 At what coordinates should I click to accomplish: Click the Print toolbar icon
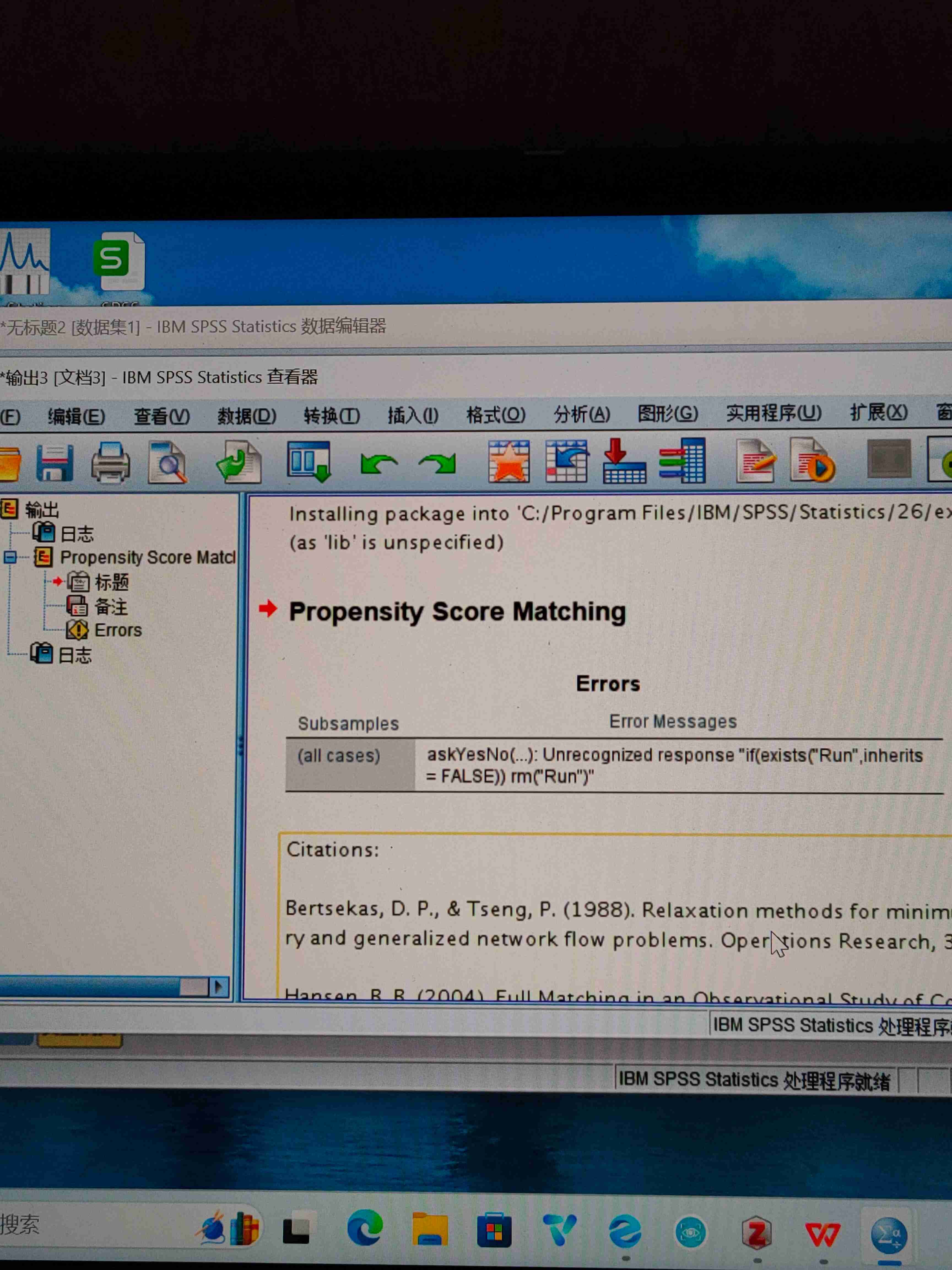coord(110,463)
